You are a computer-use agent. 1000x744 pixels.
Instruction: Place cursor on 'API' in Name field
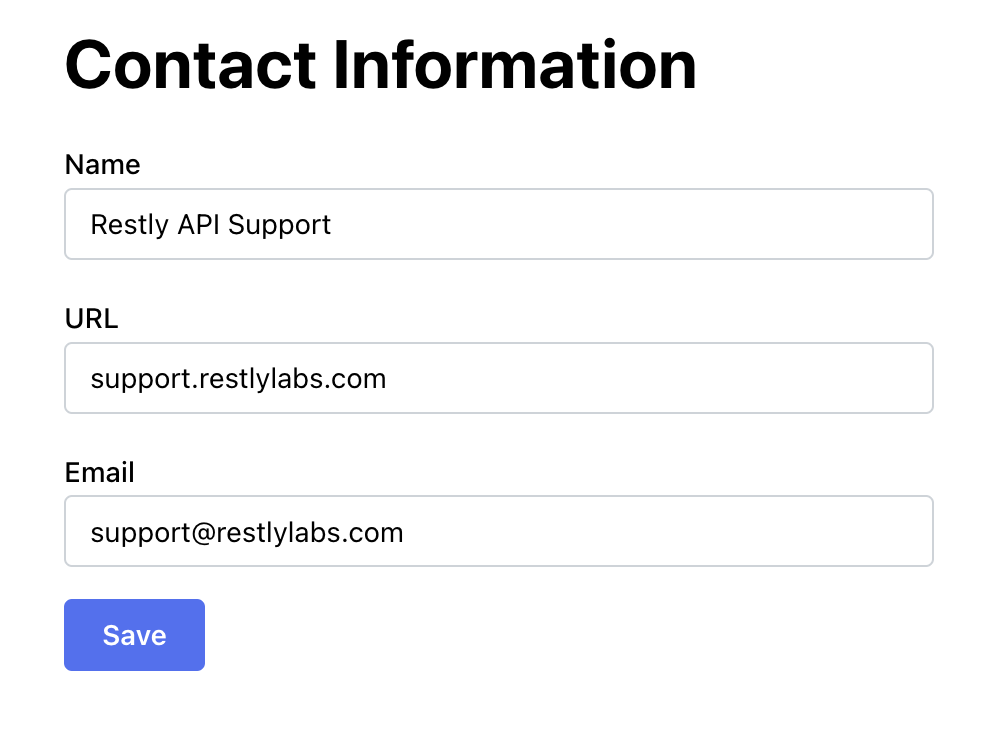(198, 224)
